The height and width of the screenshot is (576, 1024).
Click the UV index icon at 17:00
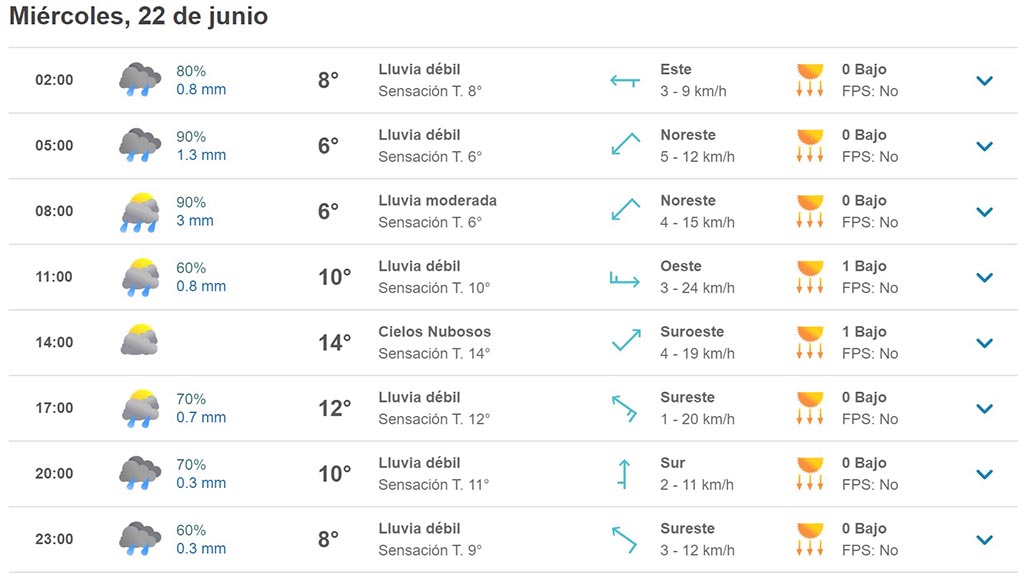[x=810, y=408]
